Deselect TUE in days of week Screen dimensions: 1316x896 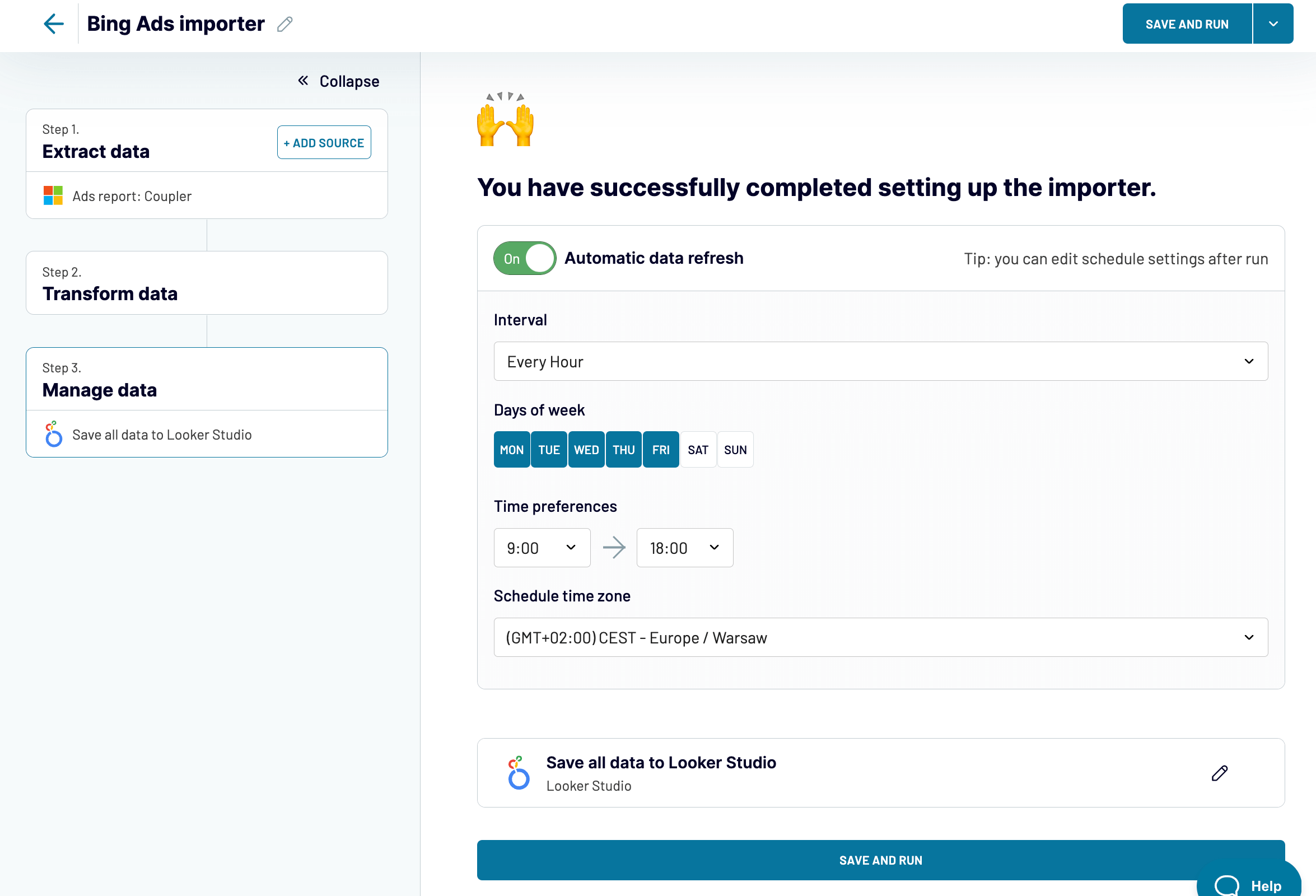tap(549, 450)
